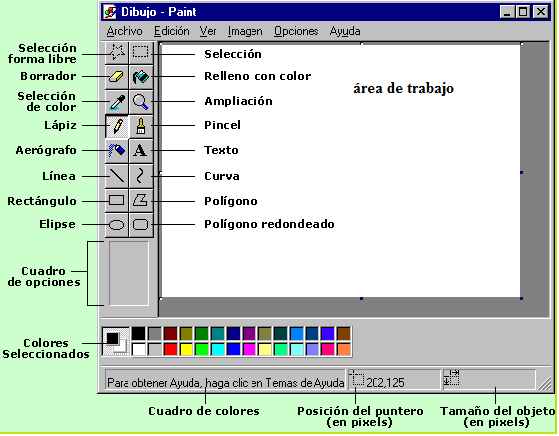
Task: Pick the bright red color swatch
Action: (170, 349)
